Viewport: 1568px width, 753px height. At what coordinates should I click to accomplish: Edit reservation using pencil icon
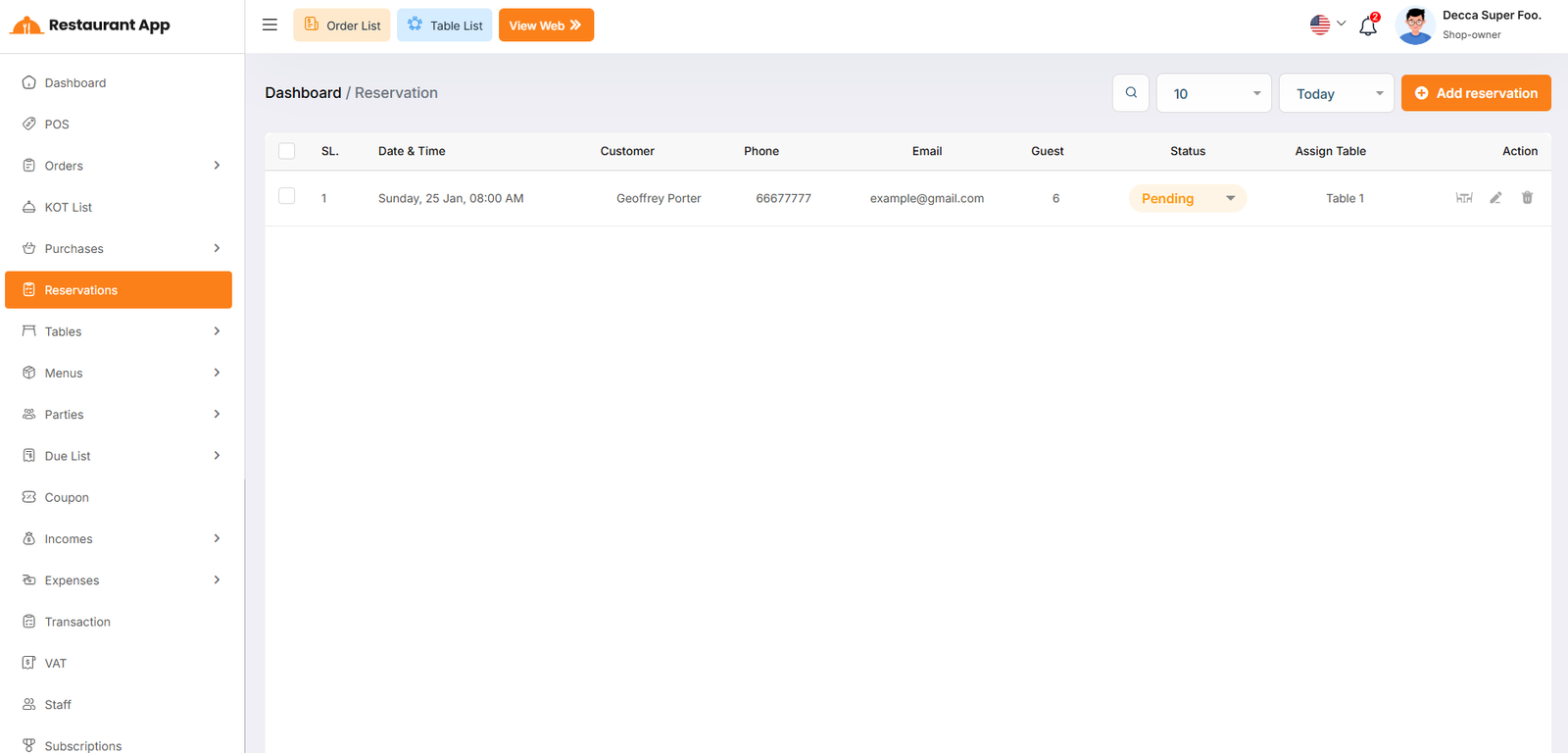tap(1495, 198)
